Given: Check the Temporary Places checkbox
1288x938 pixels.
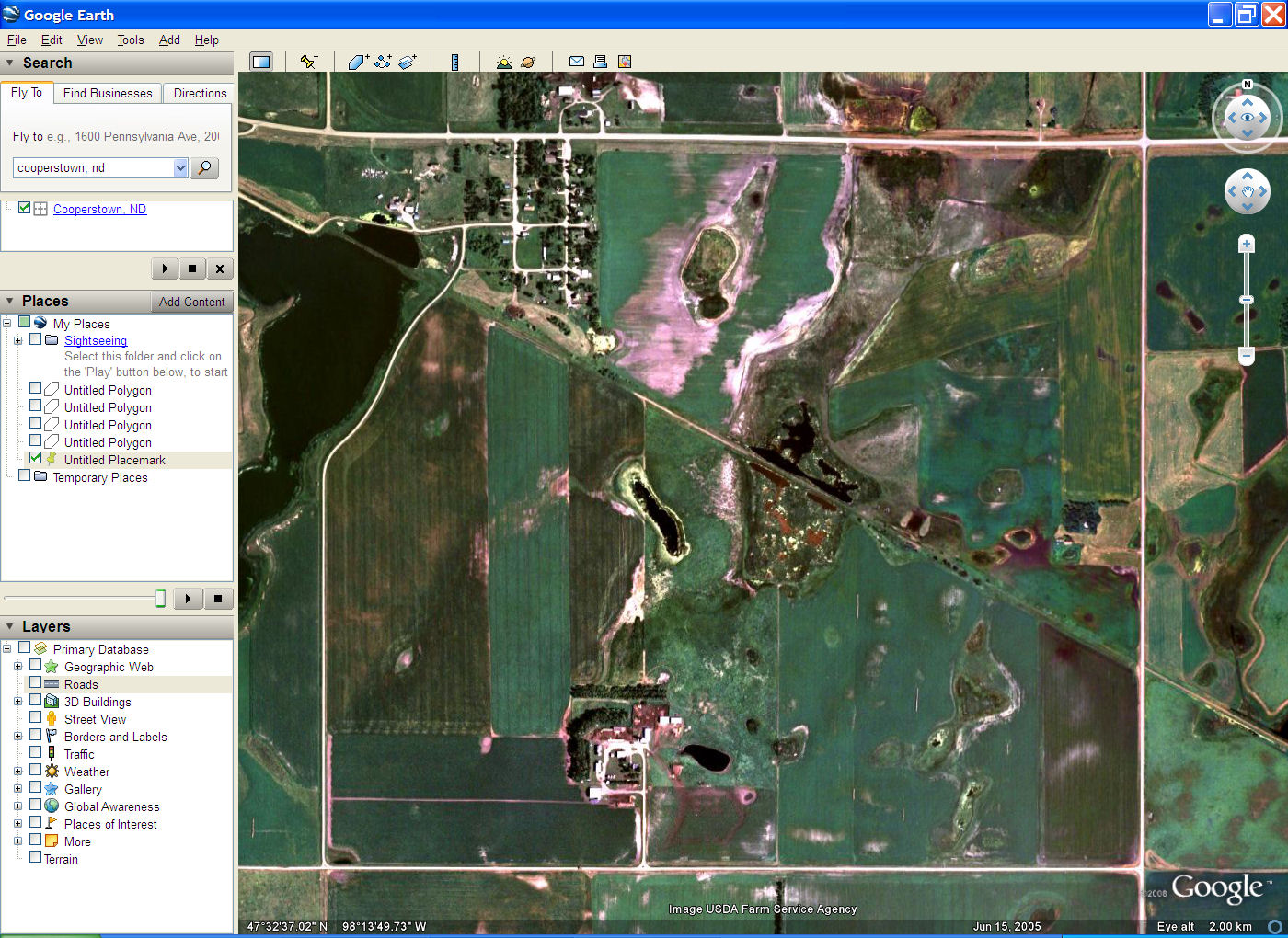Looking at the screenshot, I should 25,475.
